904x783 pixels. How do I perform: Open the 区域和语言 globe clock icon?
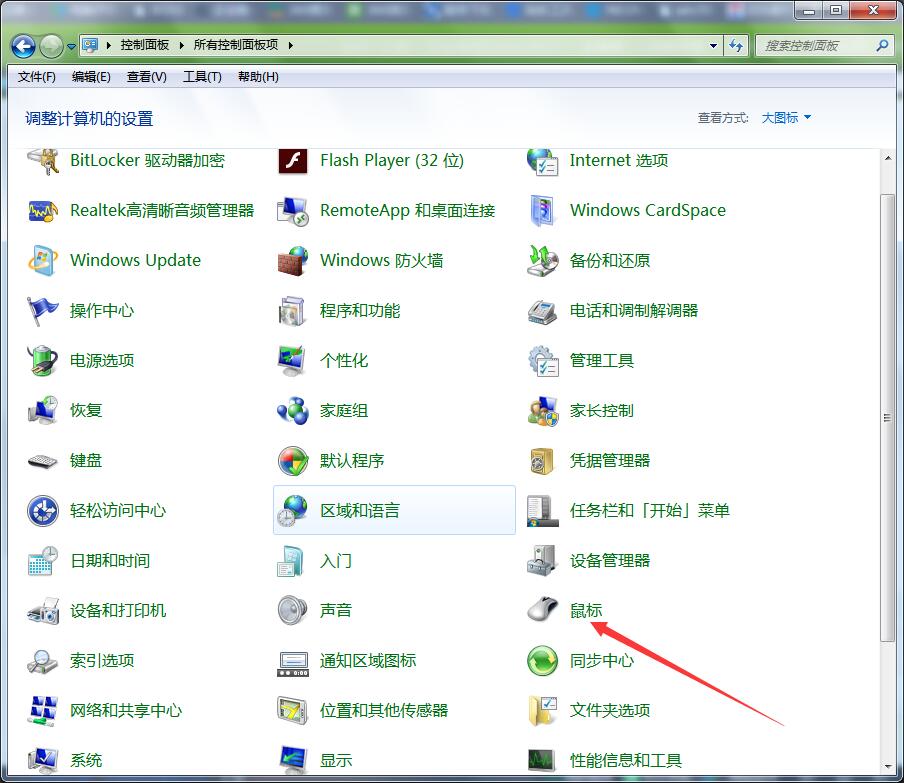point(293,511)
